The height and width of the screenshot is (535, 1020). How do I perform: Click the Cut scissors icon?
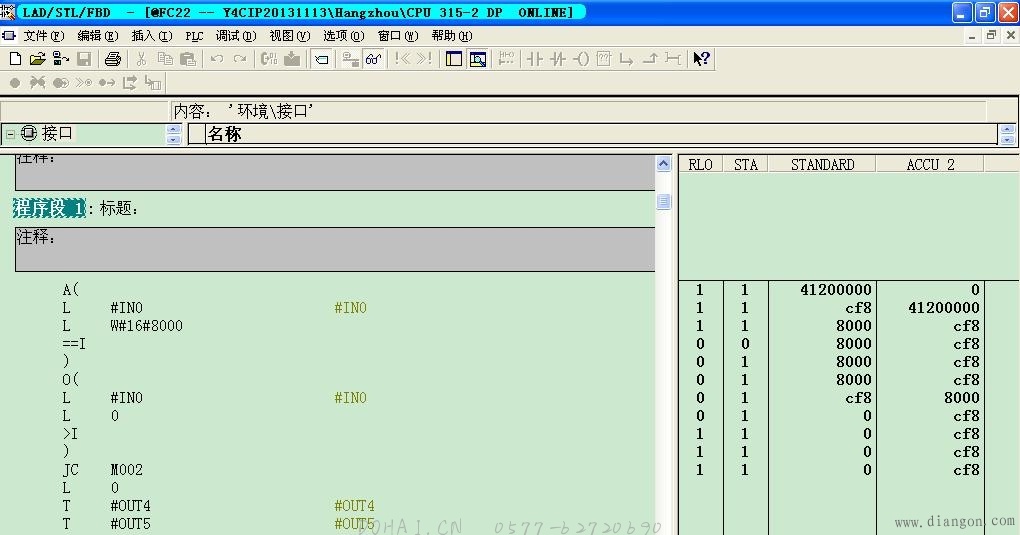(x=141, y=59)
